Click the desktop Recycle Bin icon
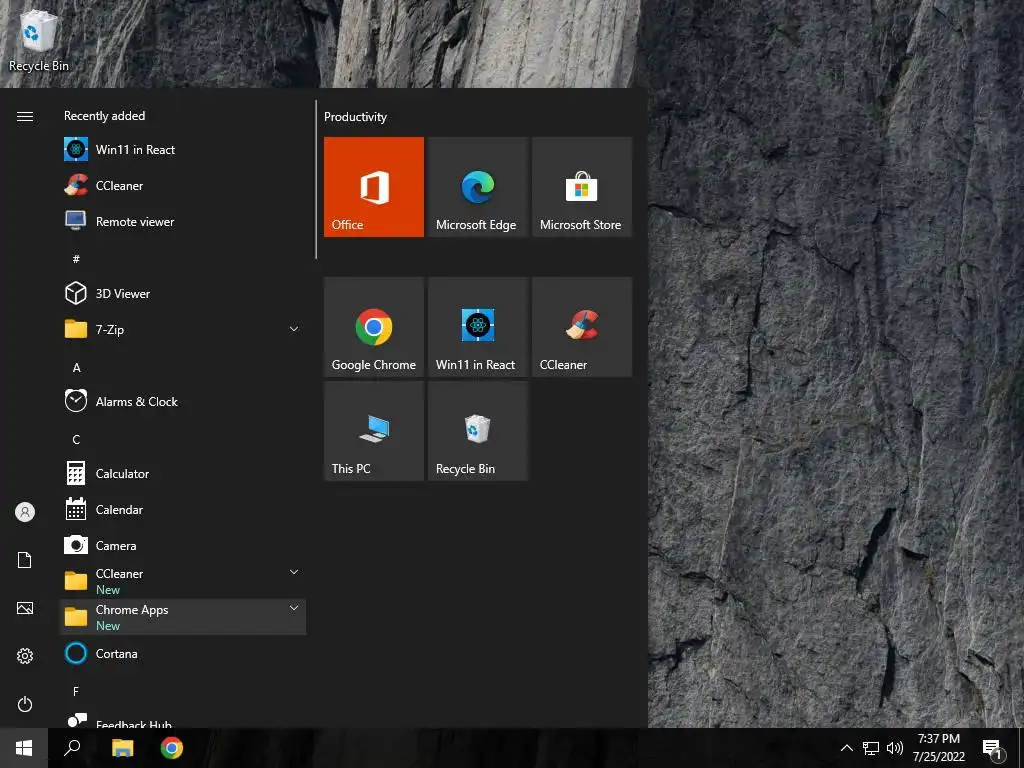1024x768 pixels. click(x=38, y=39)
